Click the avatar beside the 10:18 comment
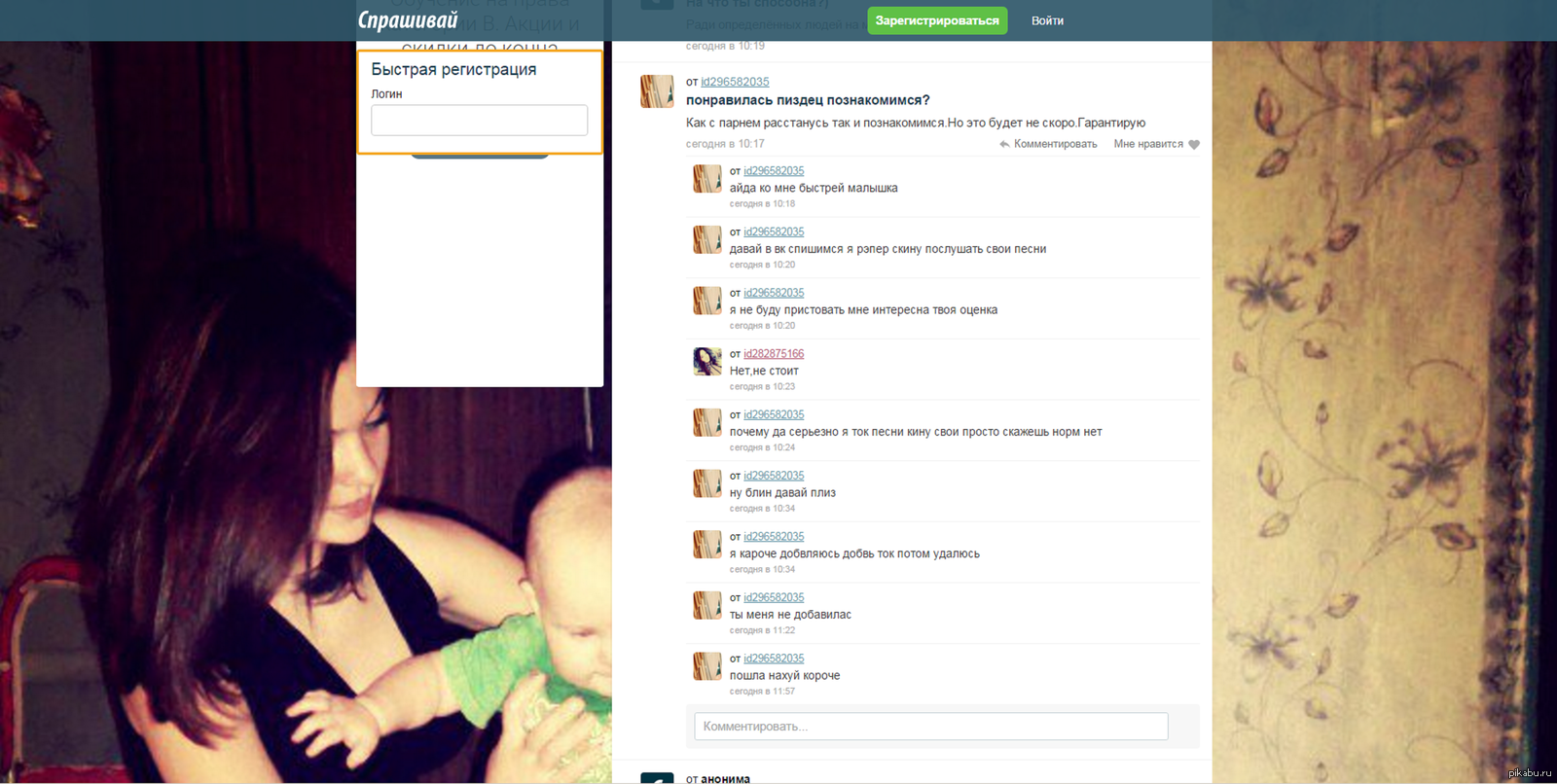The width and height of the screenshot is (1557, 784). (x=707, y=179)
